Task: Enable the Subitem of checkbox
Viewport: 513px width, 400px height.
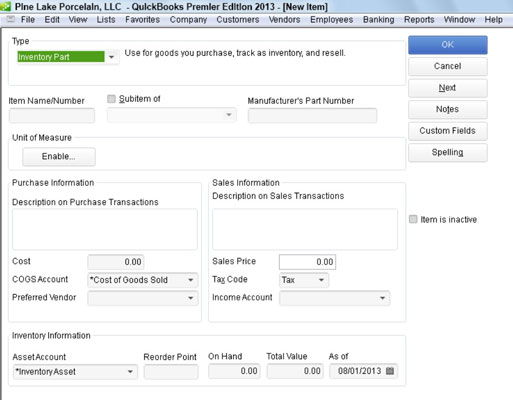Action: point(111,99)
